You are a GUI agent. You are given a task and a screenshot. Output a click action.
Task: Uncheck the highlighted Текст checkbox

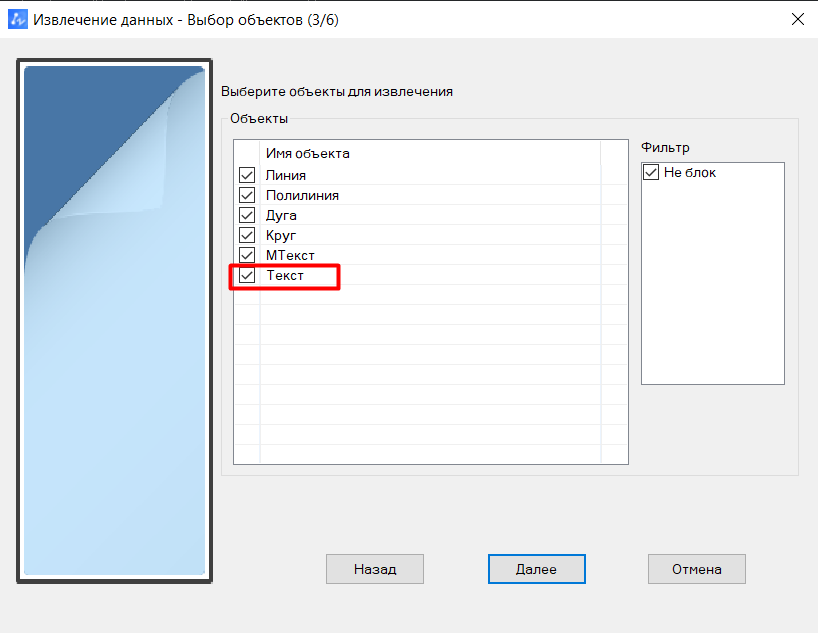pos(247,275)
